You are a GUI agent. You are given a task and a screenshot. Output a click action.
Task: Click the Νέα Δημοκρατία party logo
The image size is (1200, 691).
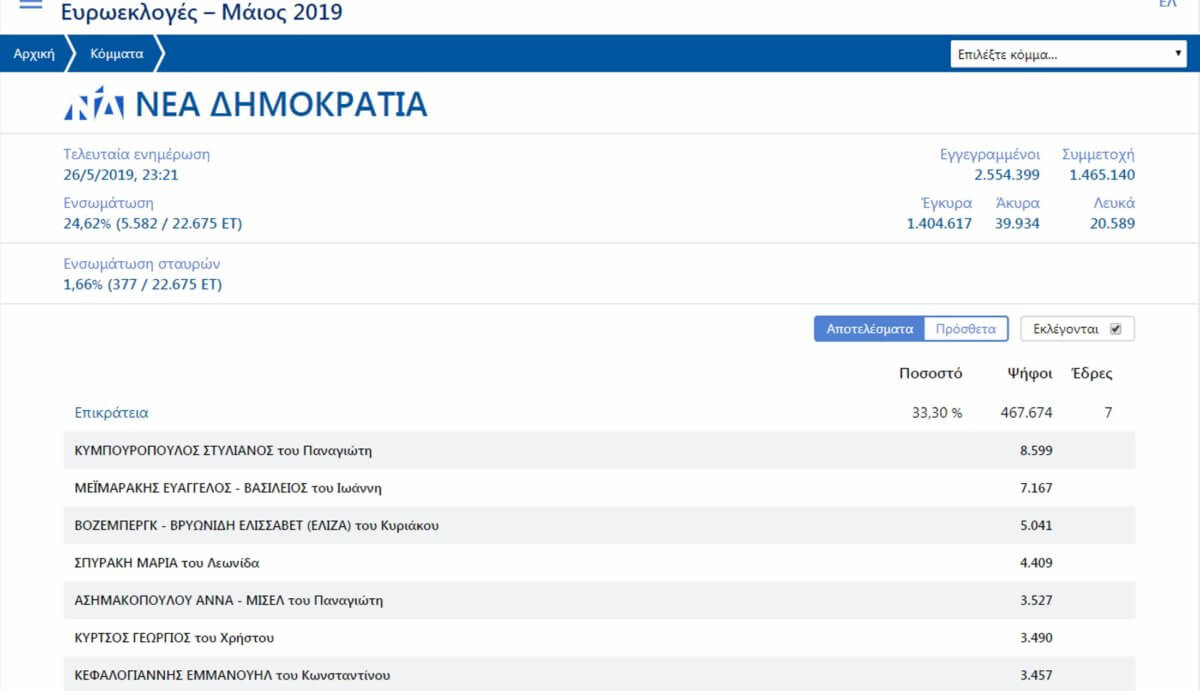pyautogui.click(x=94, y=104)
